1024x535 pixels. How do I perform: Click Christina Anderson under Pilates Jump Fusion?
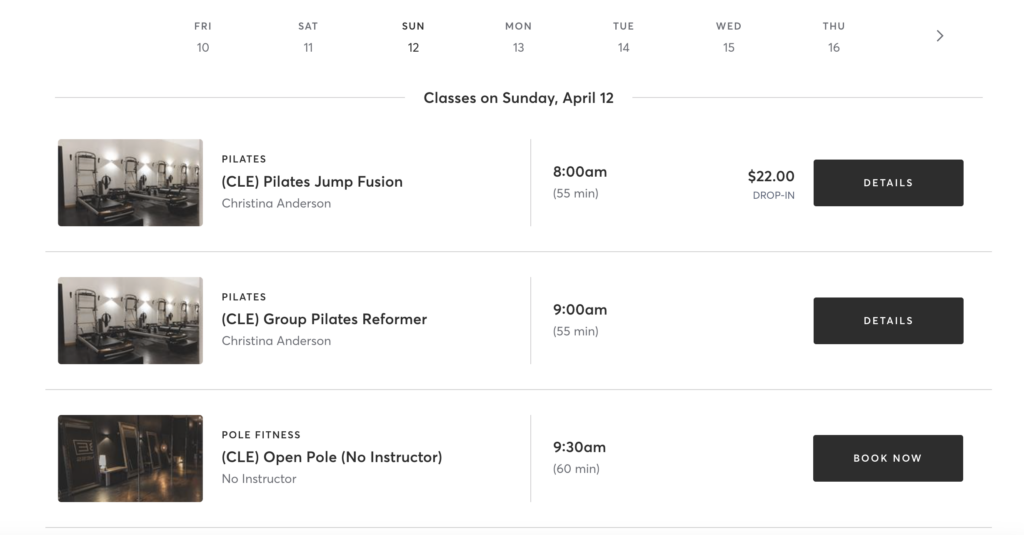coord(276,204)
